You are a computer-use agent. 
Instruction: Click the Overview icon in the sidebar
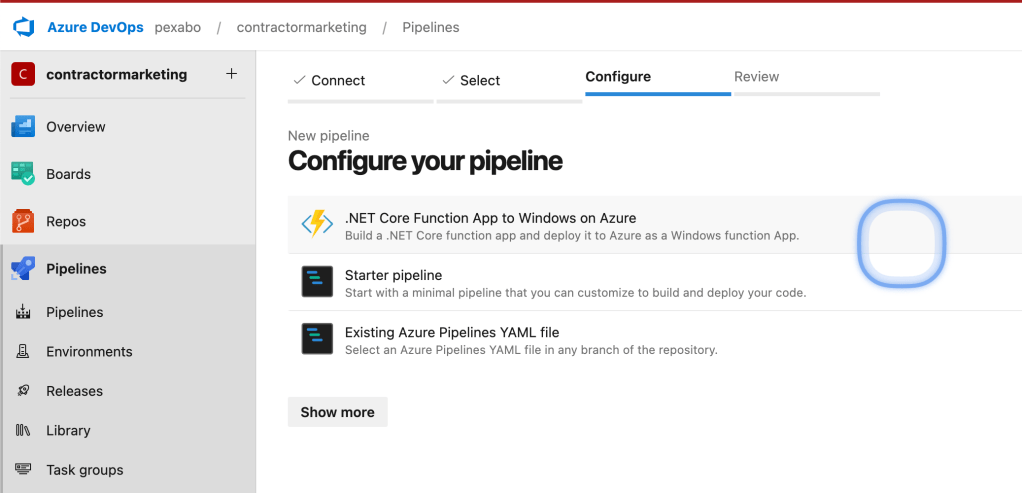(x=23, y=127)
